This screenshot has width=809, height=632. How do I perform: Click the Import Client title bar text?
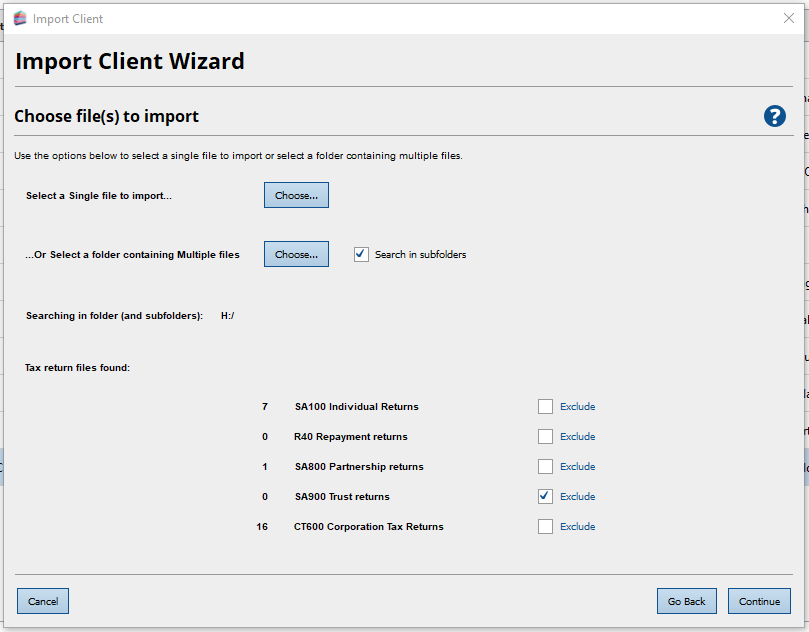click(x=68, y=19)
